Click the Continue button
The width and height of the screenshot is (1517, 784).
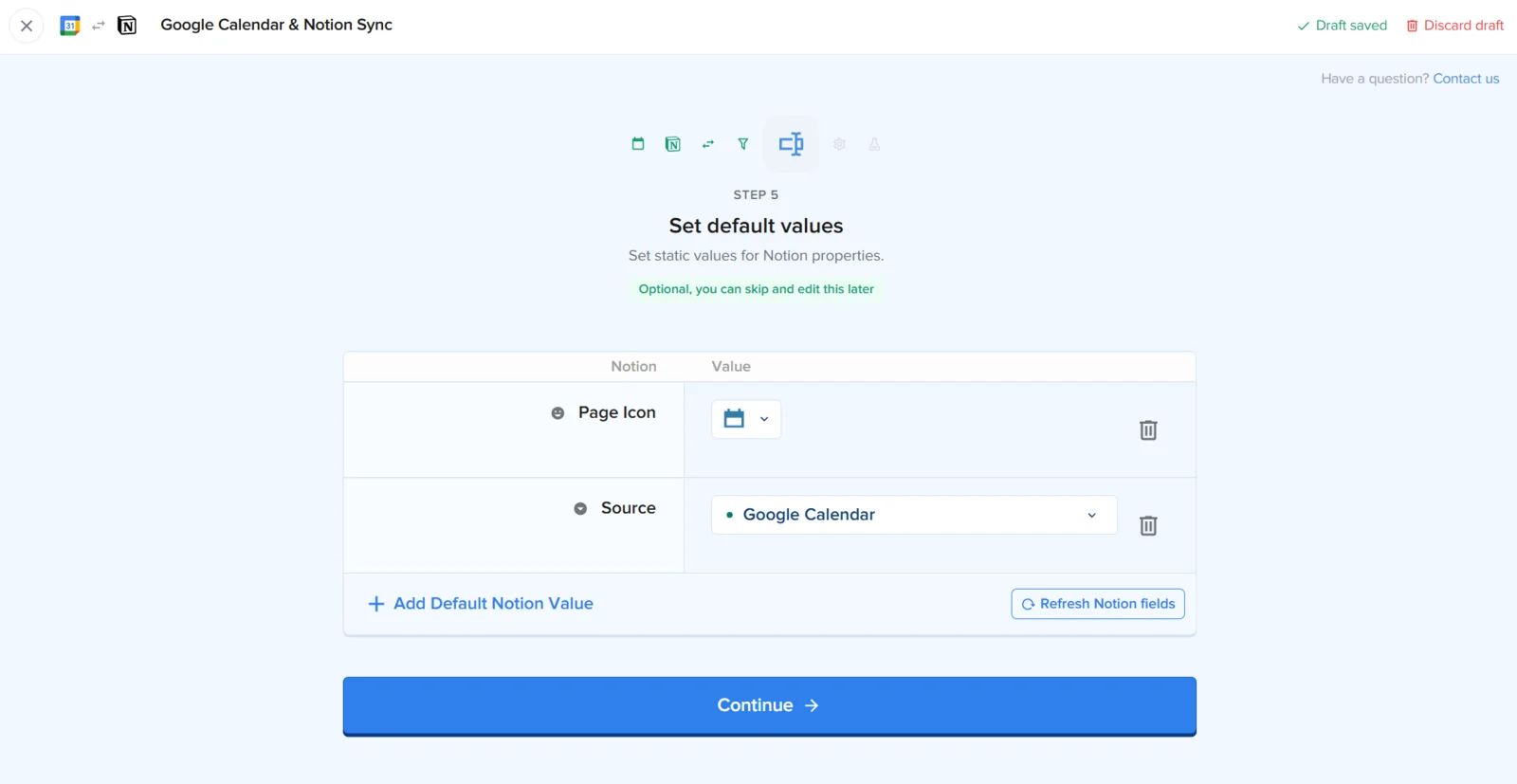point(770,706)
